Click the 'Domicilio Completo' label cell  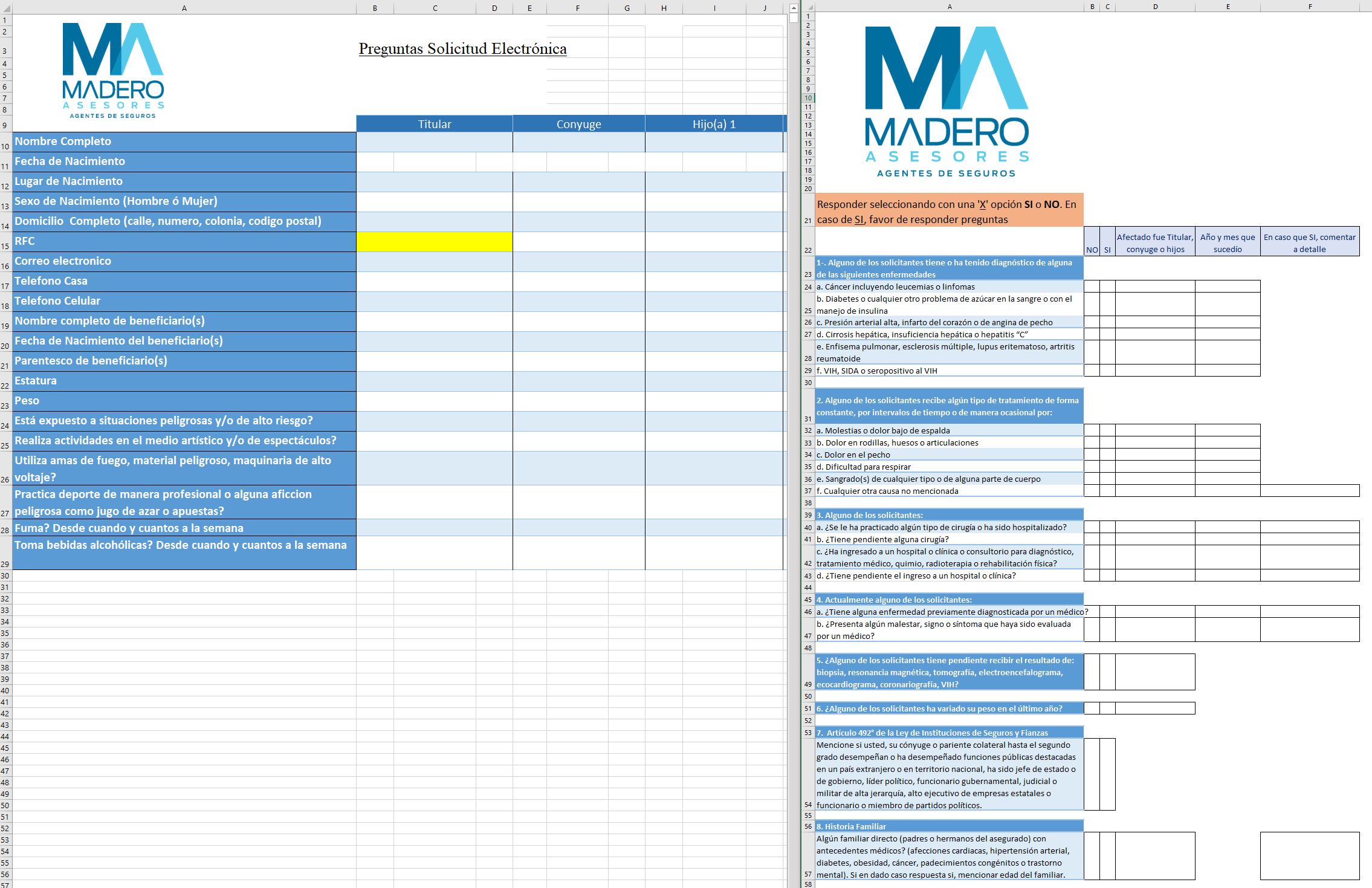tap(184, 222)
